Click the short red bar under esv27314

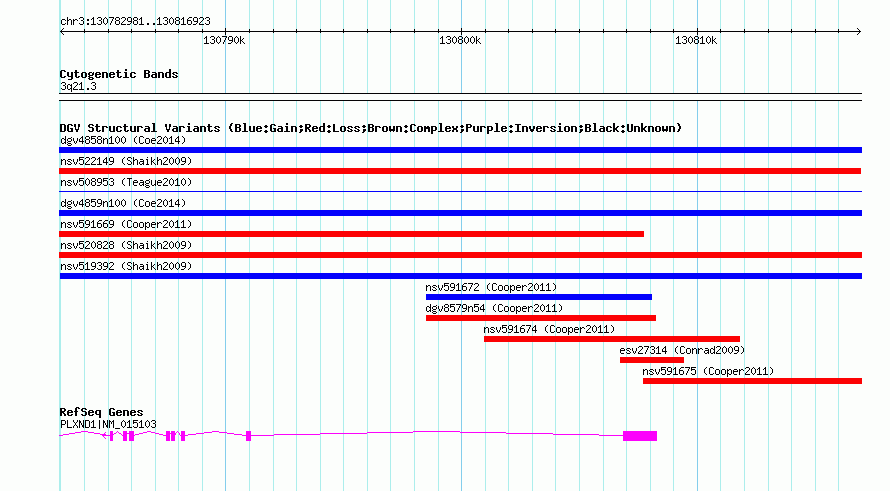(652, 360)
